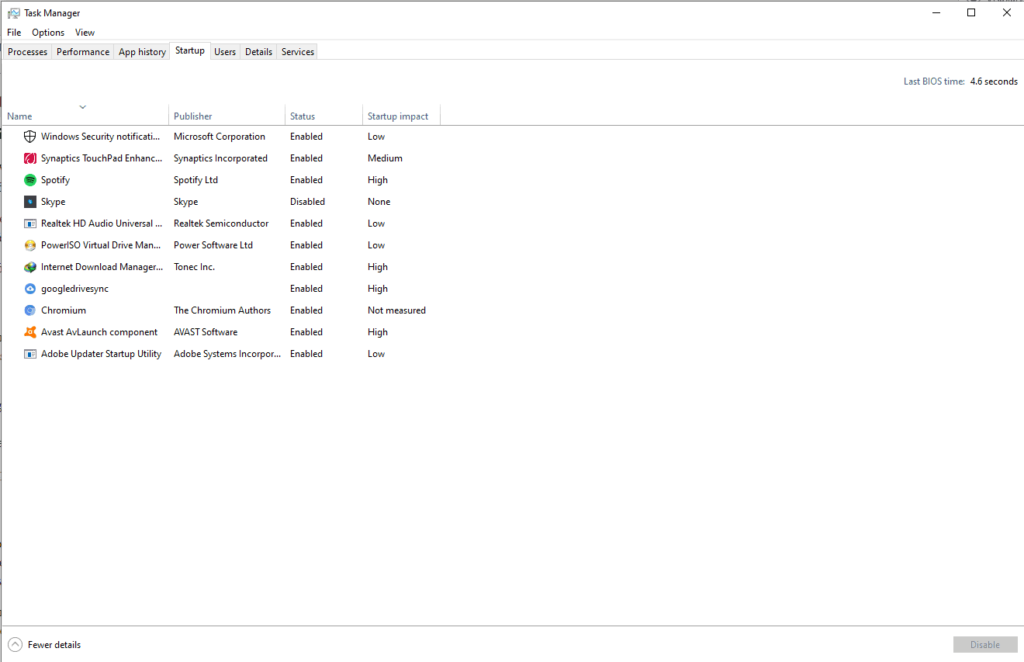Open the File menu
Viewport: 1024px width, 662px height.
tap(14, 32)
